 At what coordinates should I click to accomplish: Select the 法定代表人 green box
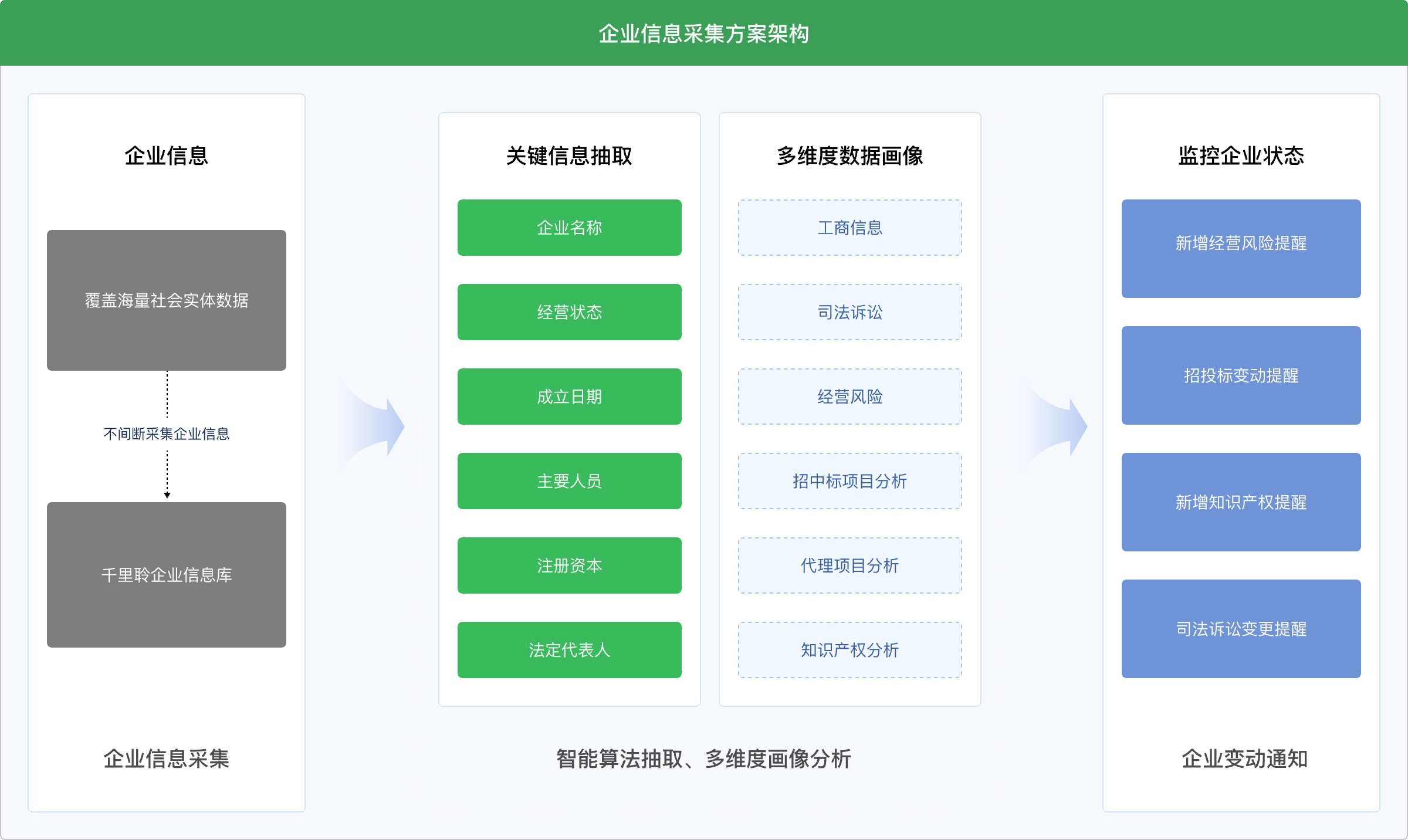point(569,650)
